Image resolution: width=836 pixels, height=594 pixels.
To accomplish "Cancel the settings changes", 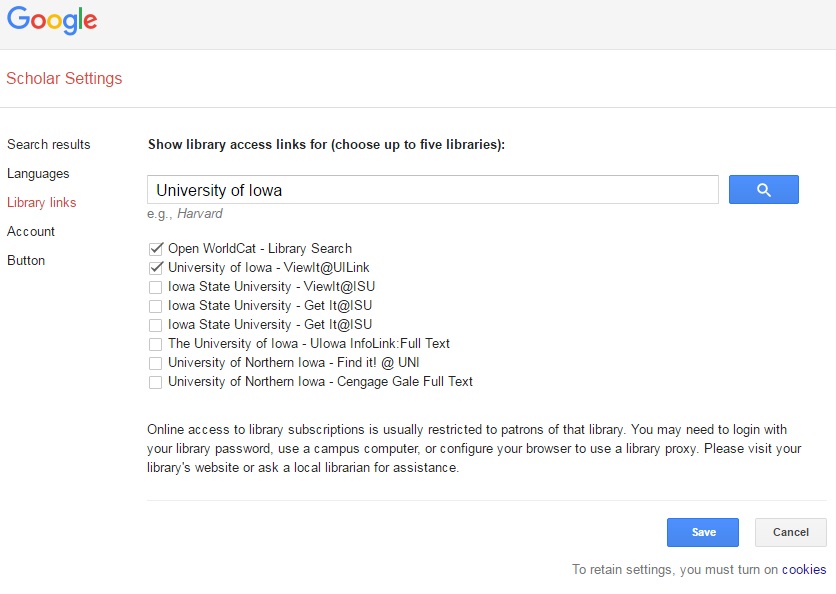I will point(790,532).
